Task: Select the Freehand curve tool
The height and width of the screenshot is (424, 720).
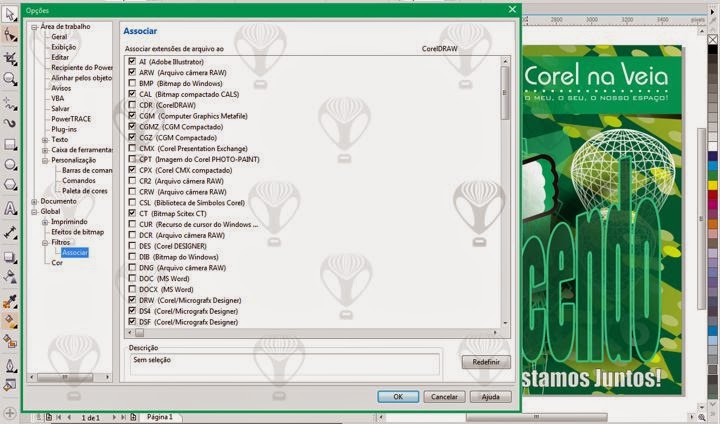Action: point(10,103)
